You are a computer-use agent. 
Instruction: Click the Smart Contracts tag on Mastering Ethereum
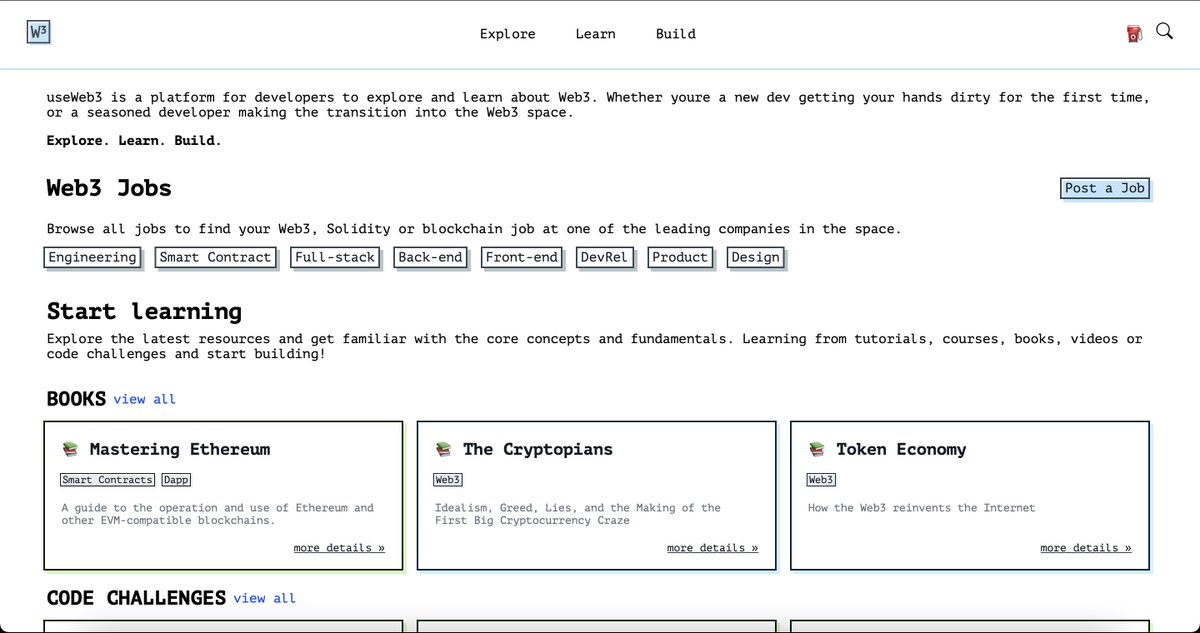108,480
